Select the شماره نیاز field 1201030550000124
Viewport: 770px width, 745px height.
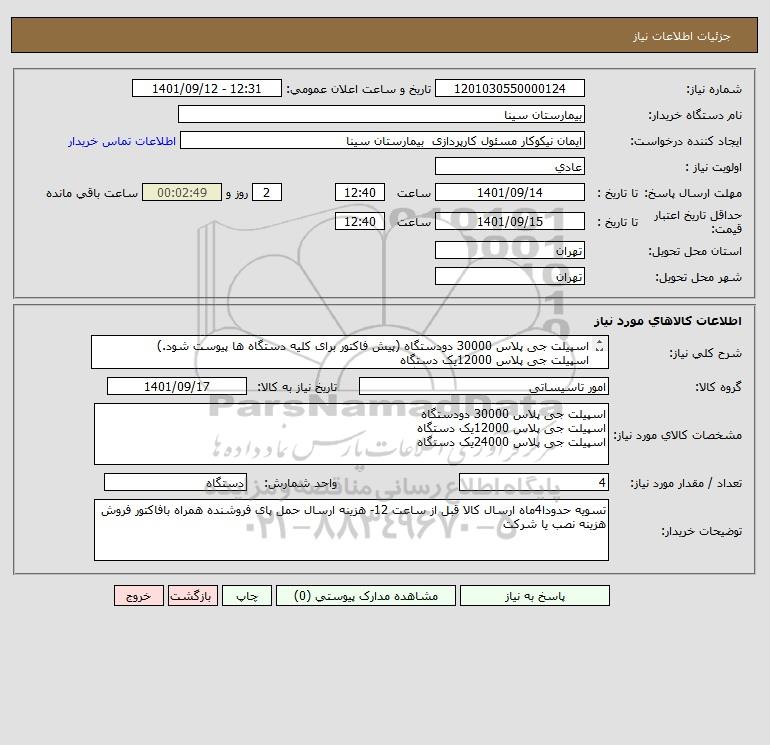[510, 88]
